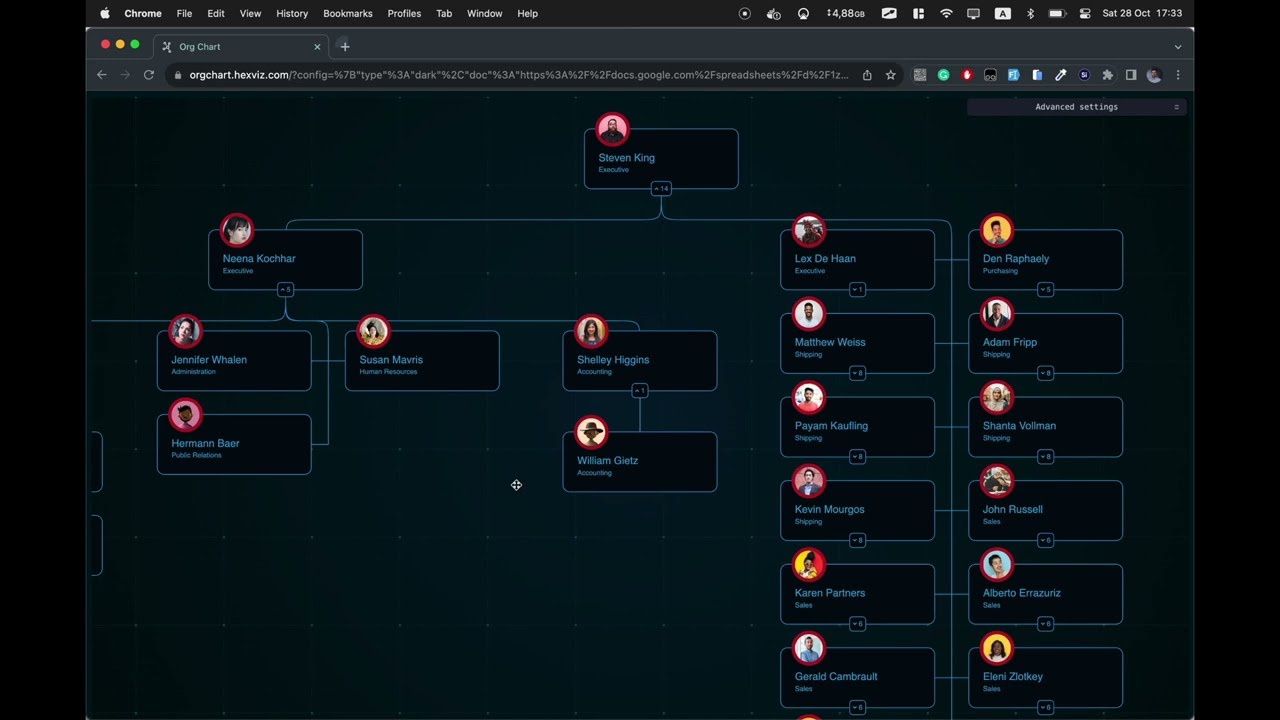
Task: Collapse Shelley Higgins' reports toggle
Action: [640, 390]
